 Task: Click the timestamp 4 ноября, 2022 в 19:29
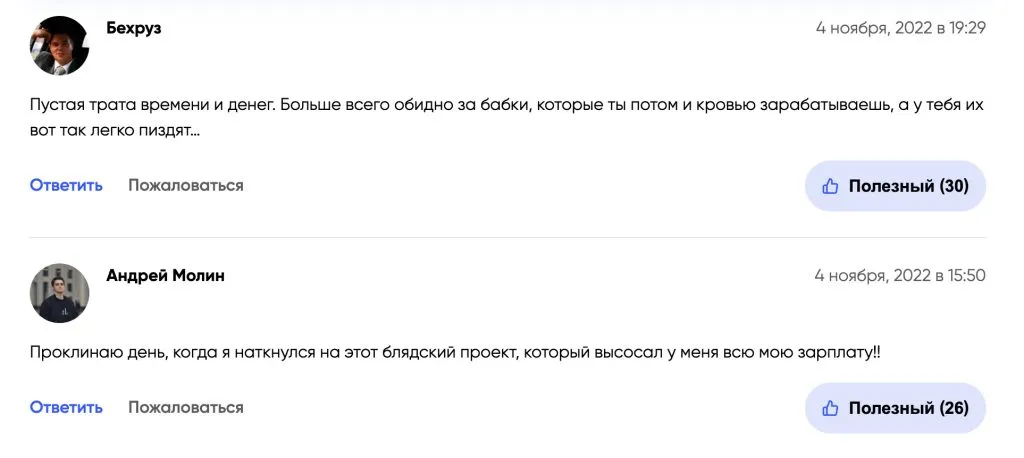click(901, 28)
